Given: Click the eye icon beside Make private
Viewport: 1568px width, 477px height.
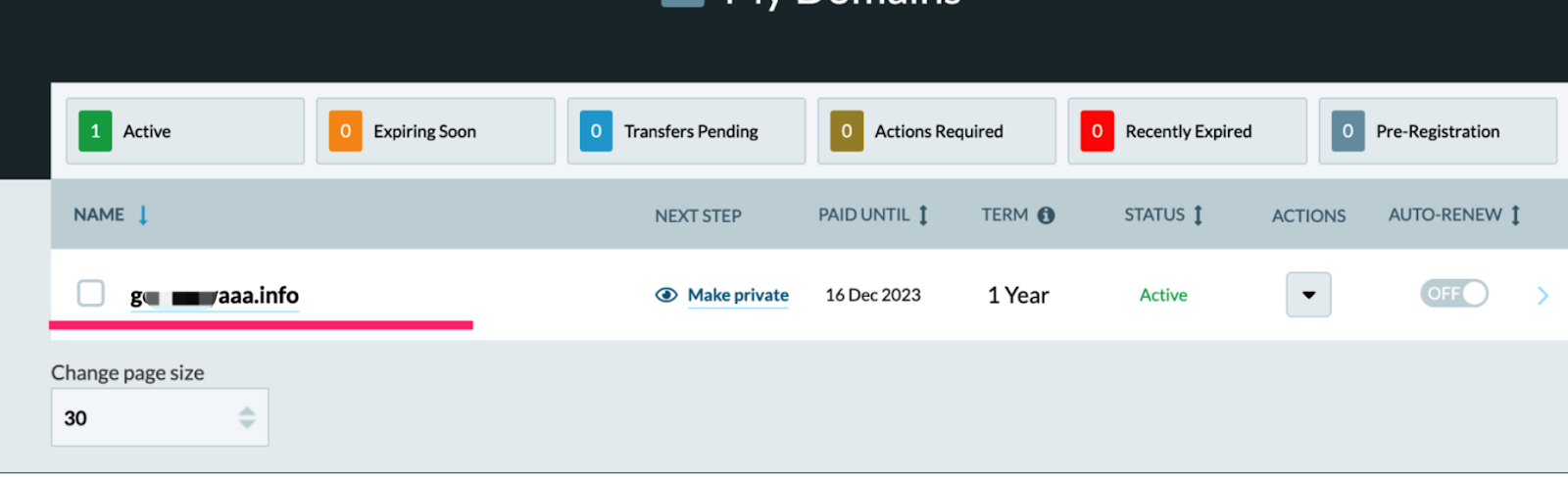Looking at the screenshot, I should [x=666, y=295].
